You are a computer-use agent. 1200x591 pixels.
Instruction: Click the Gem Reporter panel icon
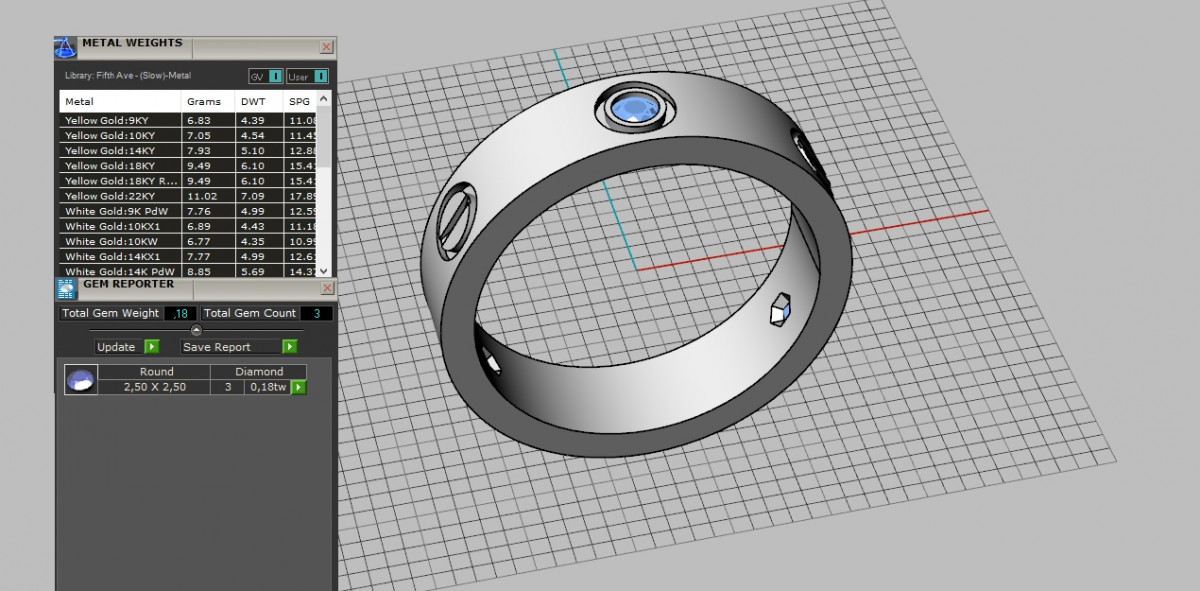pyautogui.click(x=65, y=289)
